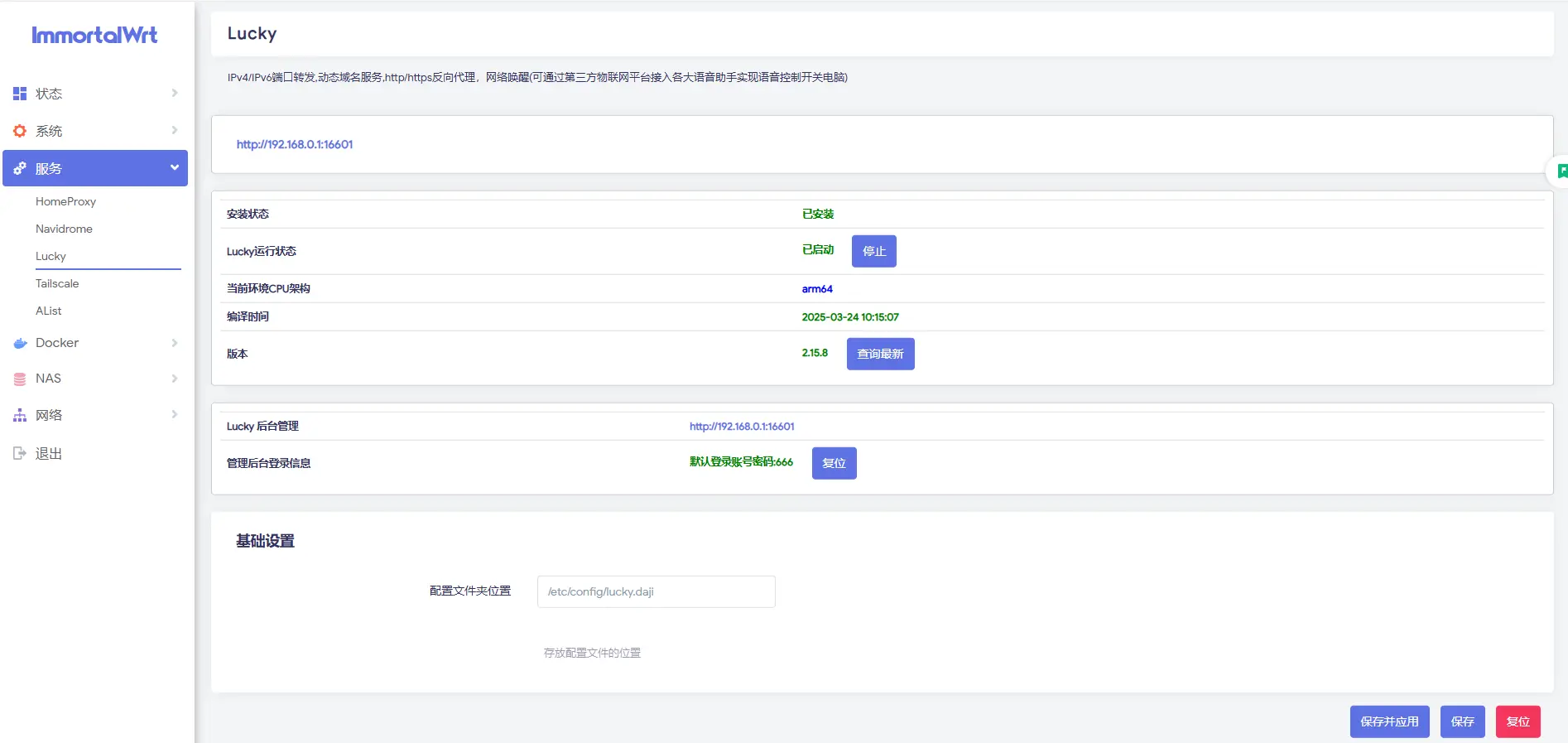This screenshot has width=1568, height=743.
Task: Click the Docker whale icon
Action: (20, 343)
